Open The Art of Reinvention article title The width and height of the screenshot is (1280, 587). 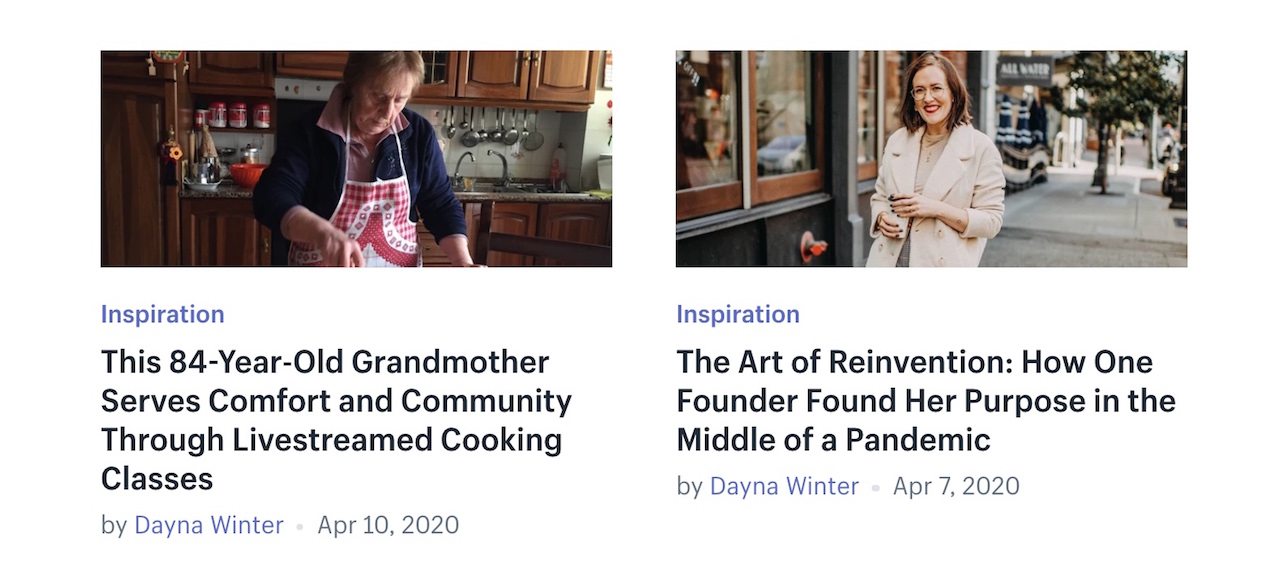[926, 400]
